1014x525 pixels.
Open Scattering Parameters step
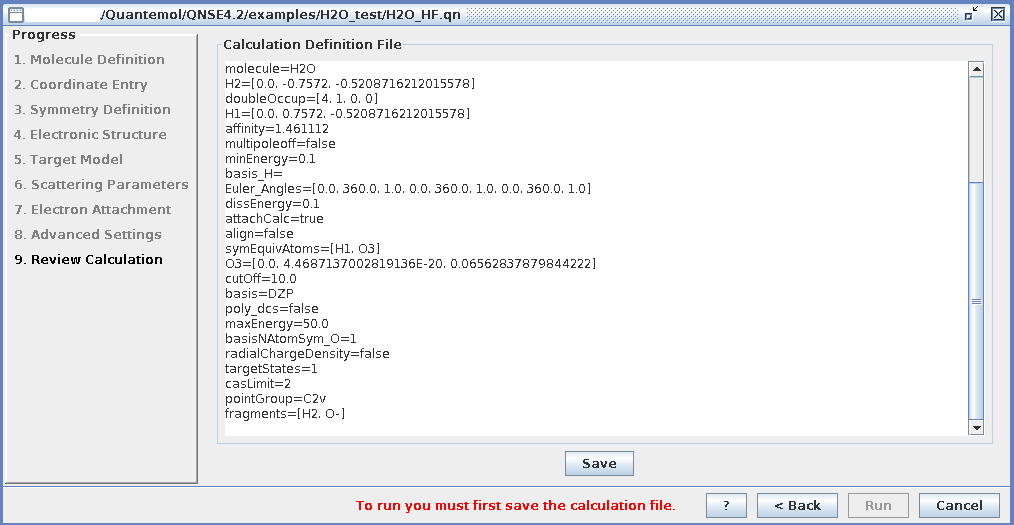coord(101,185)
